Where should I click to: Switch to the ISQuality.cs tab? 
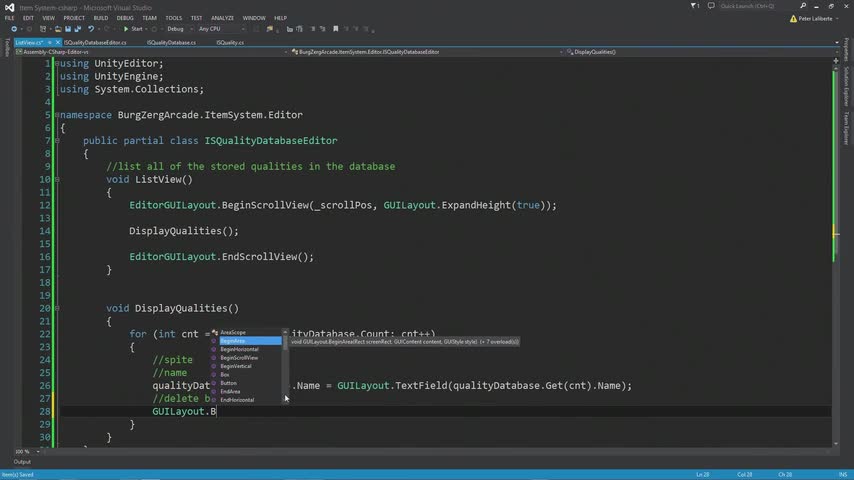[x=230, y=42]
